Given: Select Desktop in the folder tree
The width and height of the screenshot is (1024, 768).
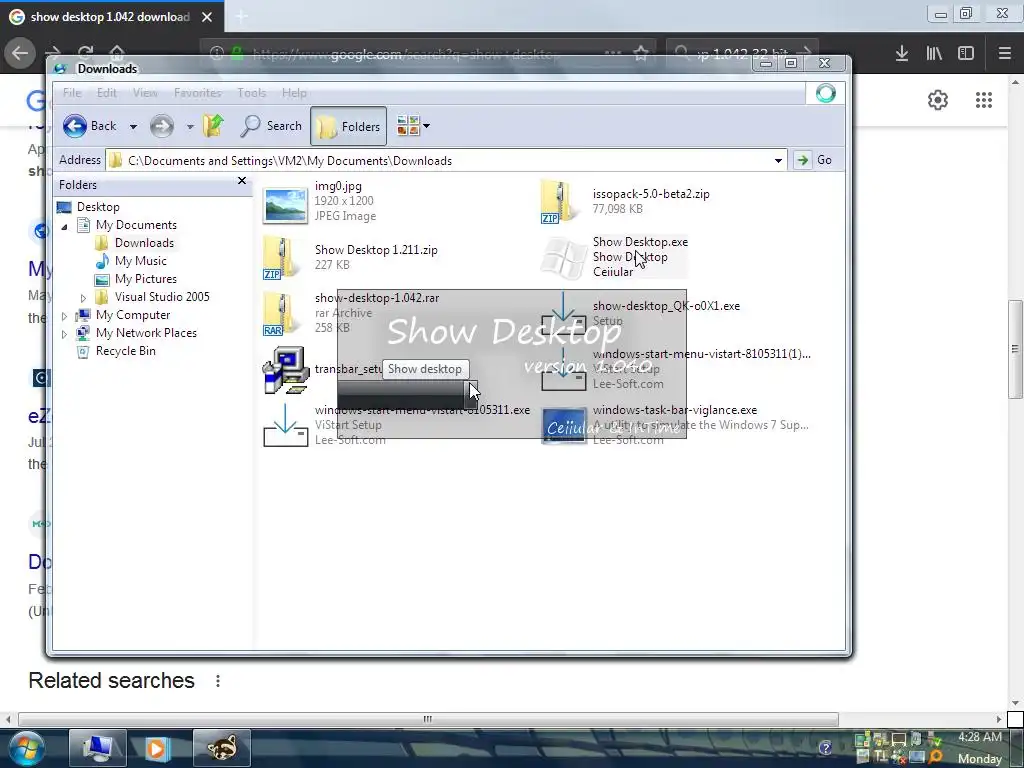Looking at the screenshot, I should (x=98, y=207).
